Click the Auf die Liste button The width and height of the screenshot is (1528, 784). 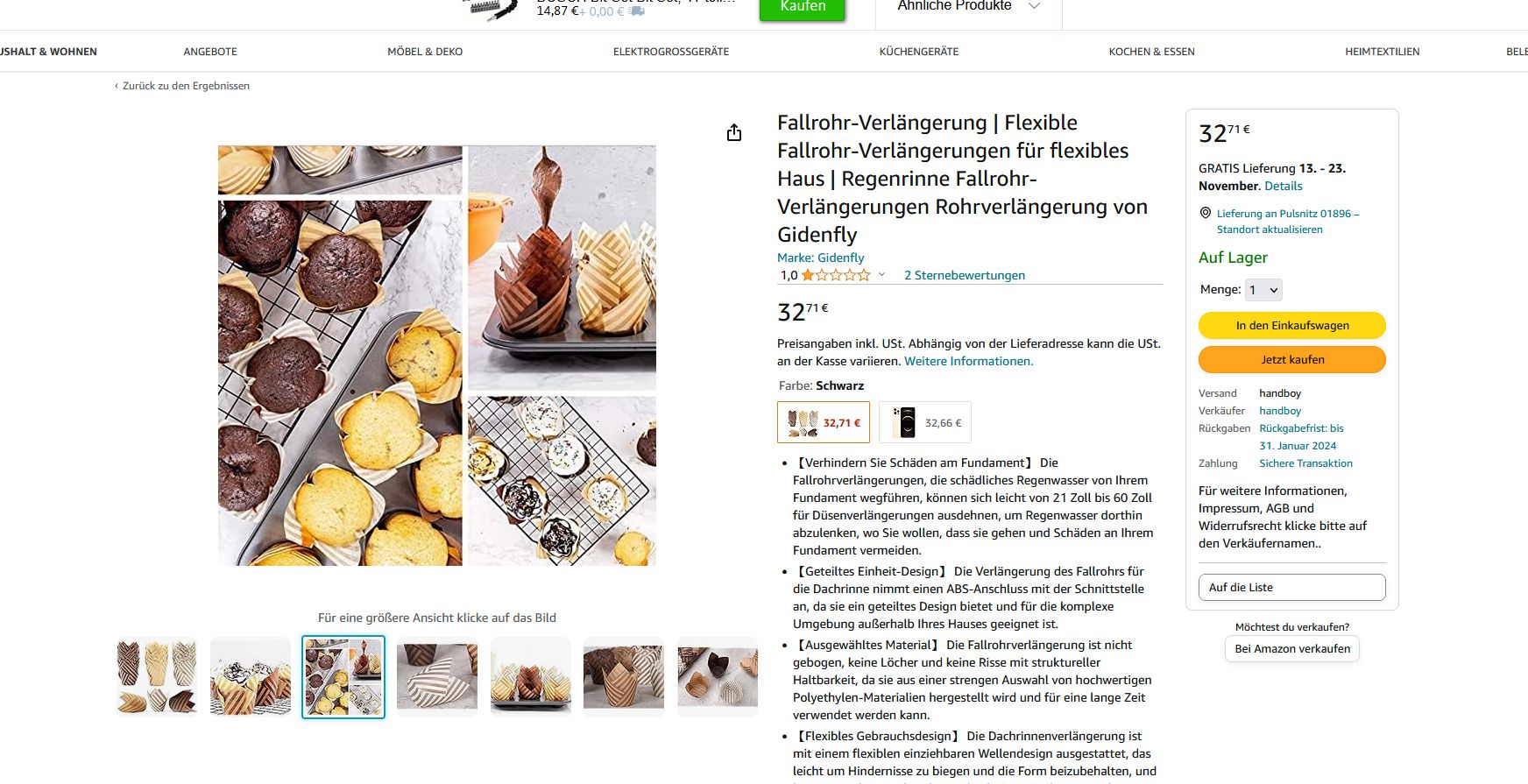coord(1292,587)
